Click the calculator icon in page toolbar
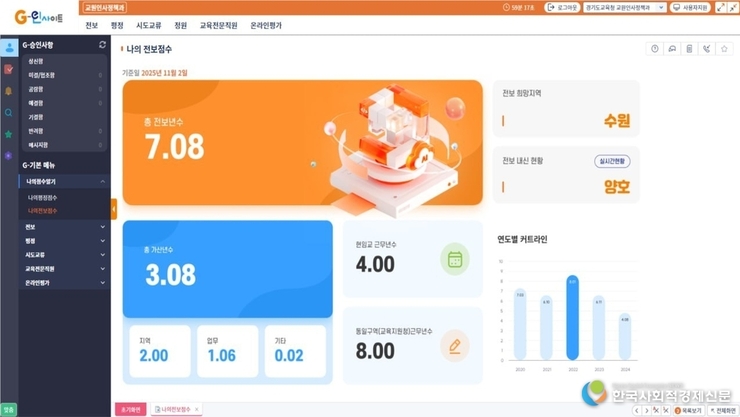The width and height of the screenshot is (740, 417). click(x=690, y=49)
